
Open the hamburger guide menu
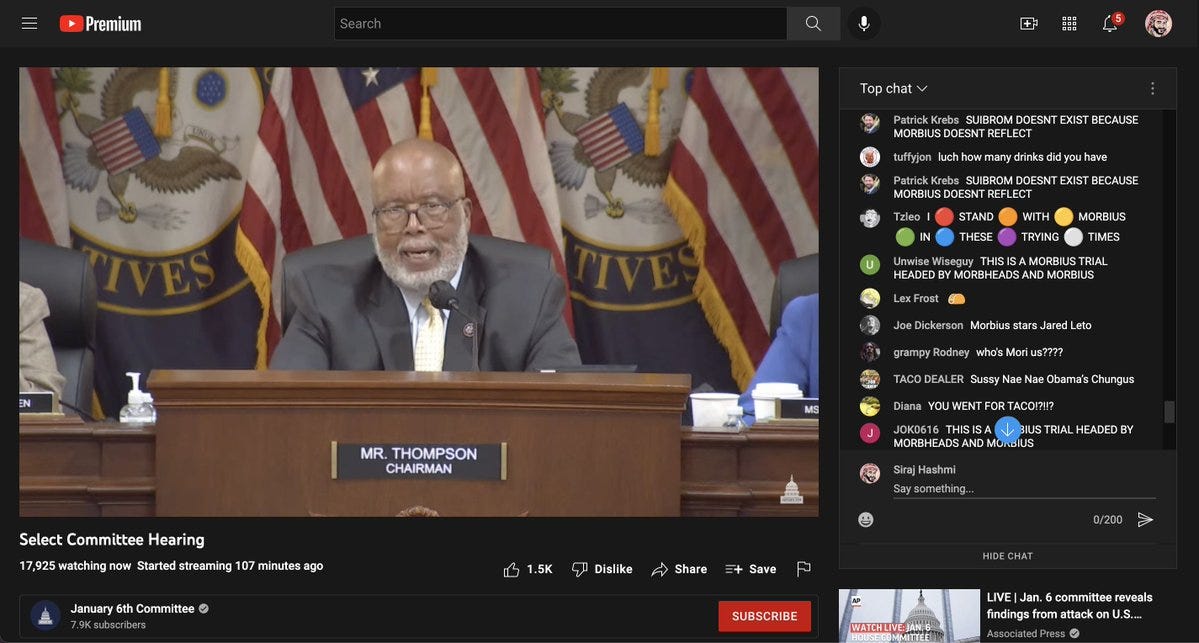(x=29, y=24)
